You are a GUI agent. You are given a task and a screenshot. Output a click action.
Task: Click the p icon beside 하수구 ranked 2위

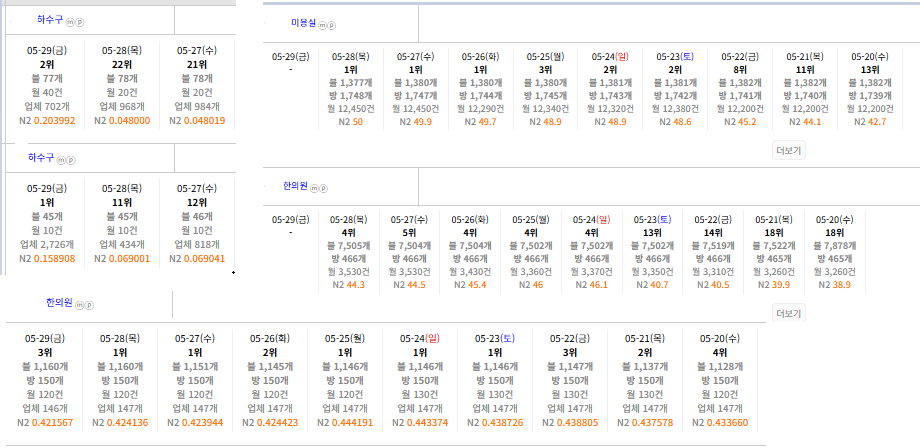tap(80, 22)
